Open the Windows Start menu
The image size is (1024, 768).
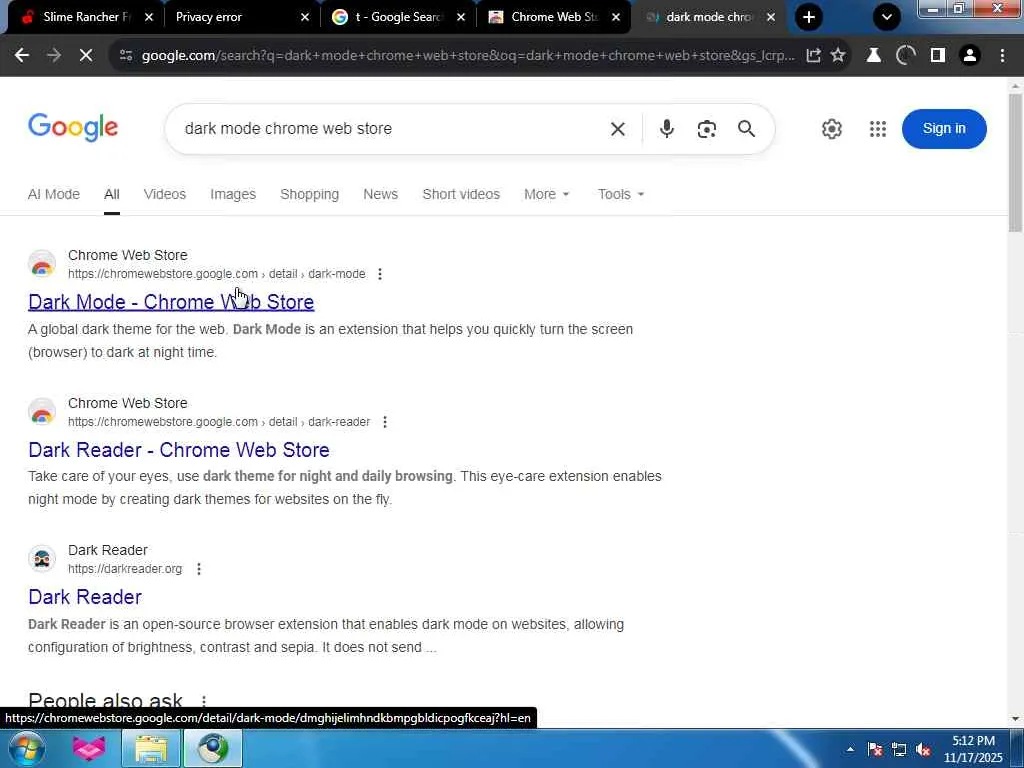(25, 748)
